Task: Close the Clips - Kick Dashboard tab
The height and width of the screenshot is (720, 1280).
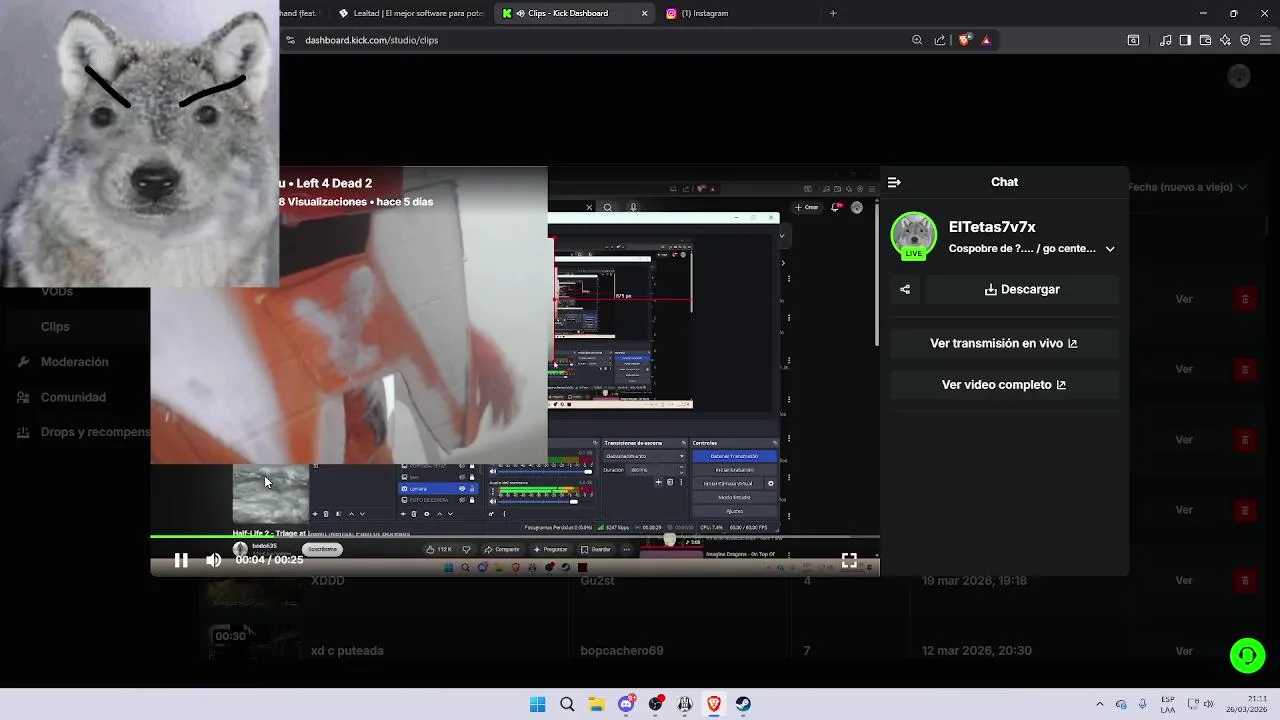Action: [644, 13]
